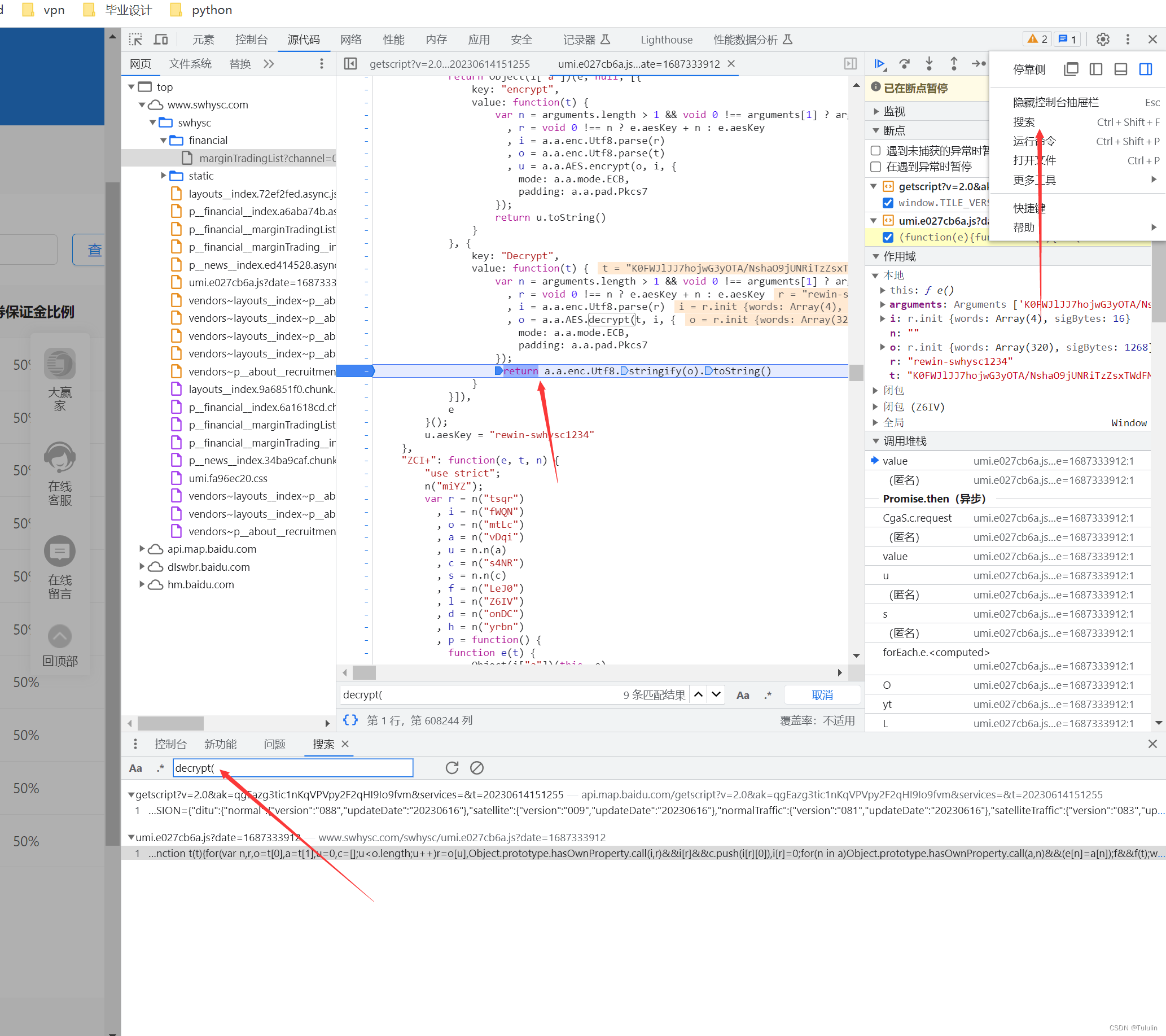The width and height of the screenshot is (1166, 1036).
Task: Dock DevTools to the left
Action: 1096,69
